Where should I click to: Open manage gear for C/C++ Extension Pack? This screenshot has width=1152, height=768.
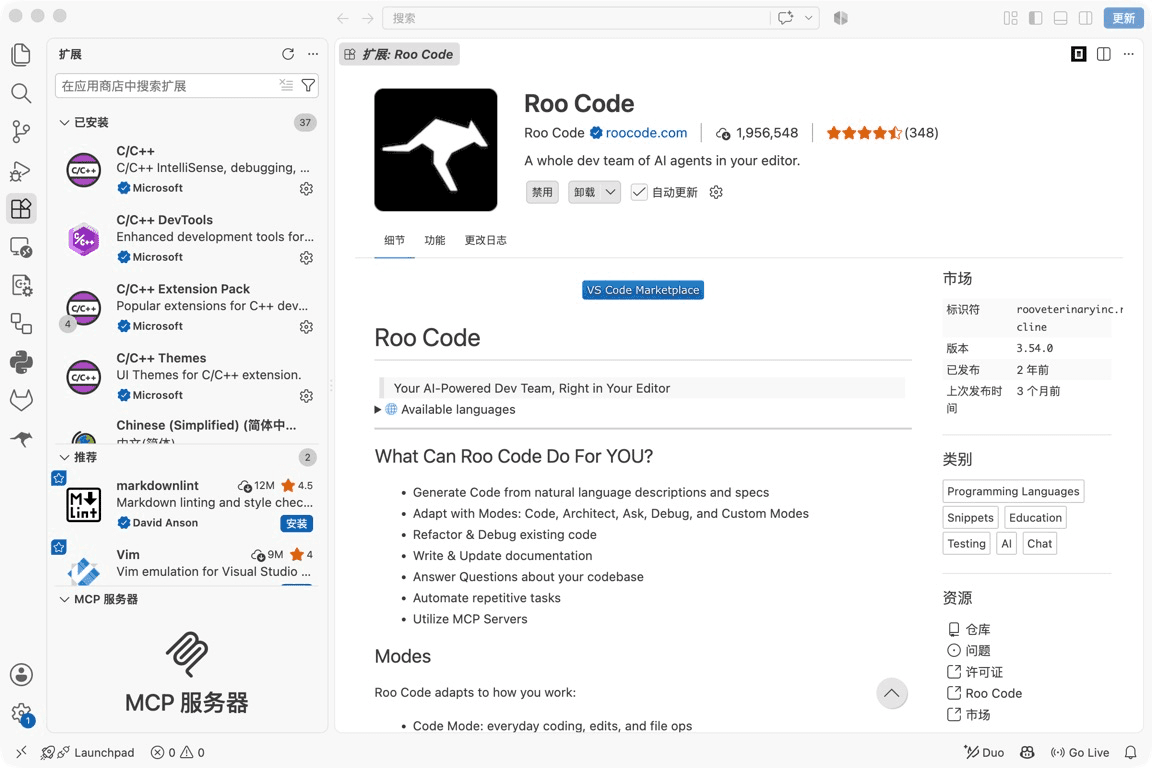[x=306, y=327]
